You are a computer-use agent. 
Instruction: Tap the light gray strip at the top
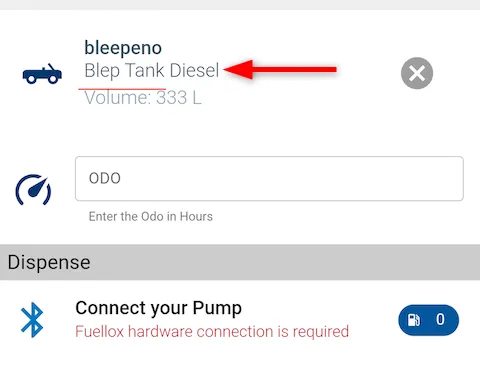point(240,5)
